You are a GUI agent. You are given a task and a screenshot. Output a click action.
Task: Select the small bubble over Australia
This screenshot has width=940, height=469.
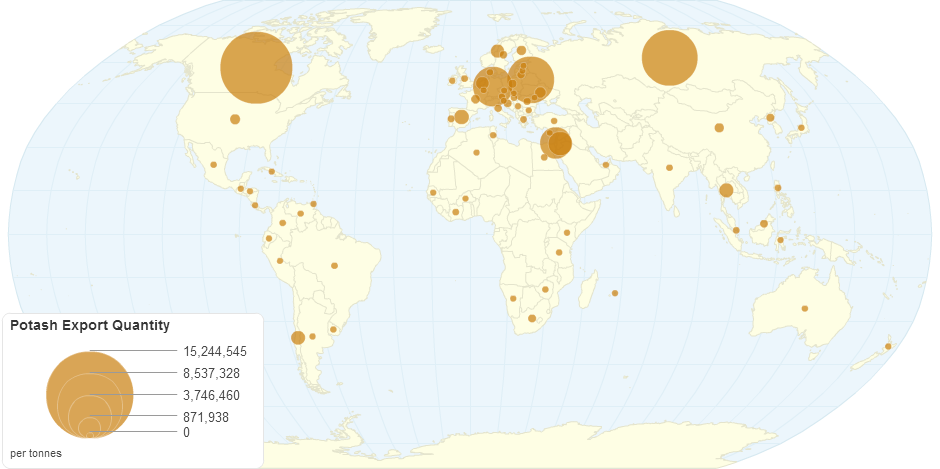point(805,308)
